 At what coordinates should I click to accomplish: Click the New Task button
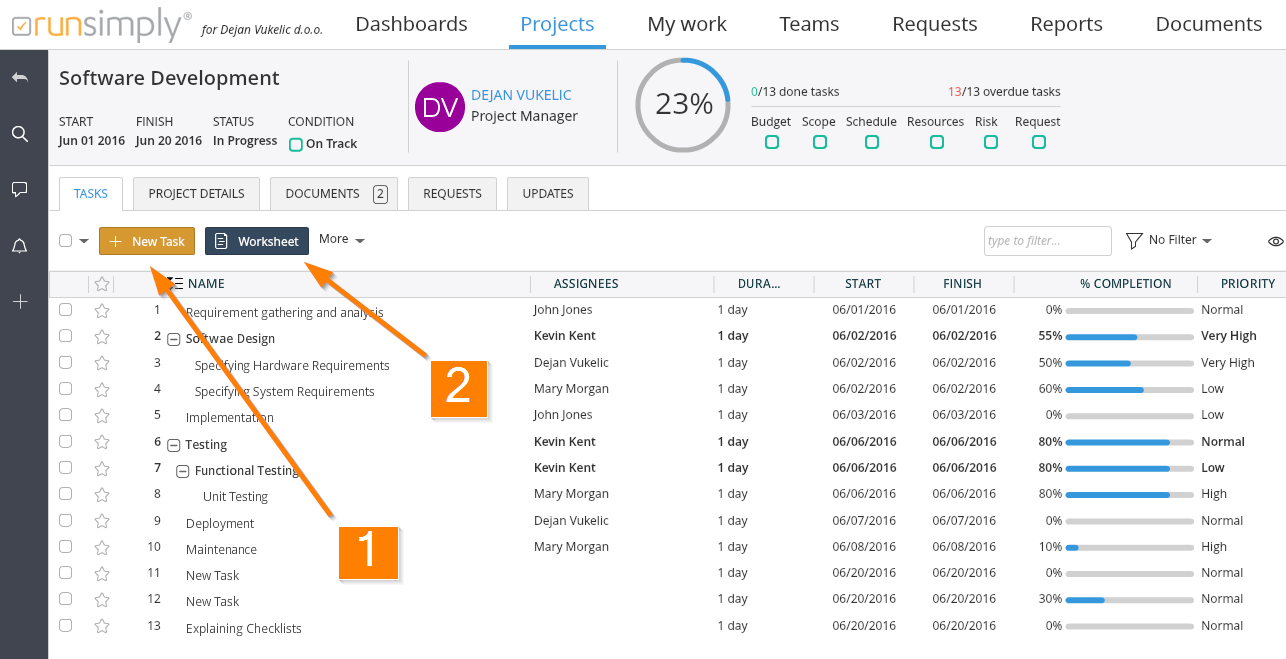pyautogui.click(x=147, y=241)
